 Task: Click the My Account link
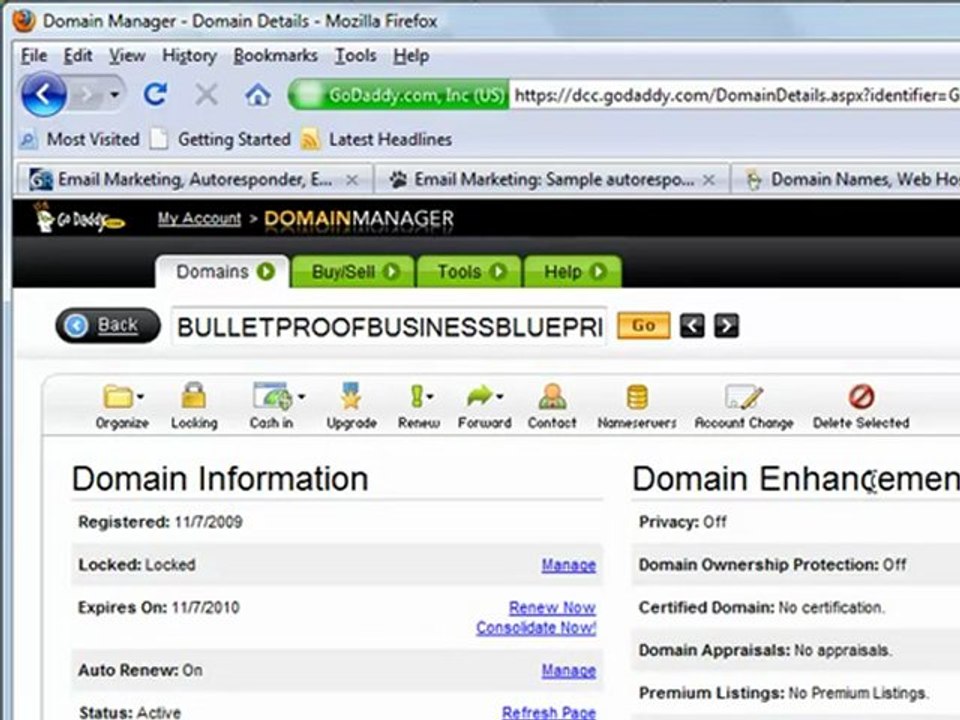tap(200, 219)
